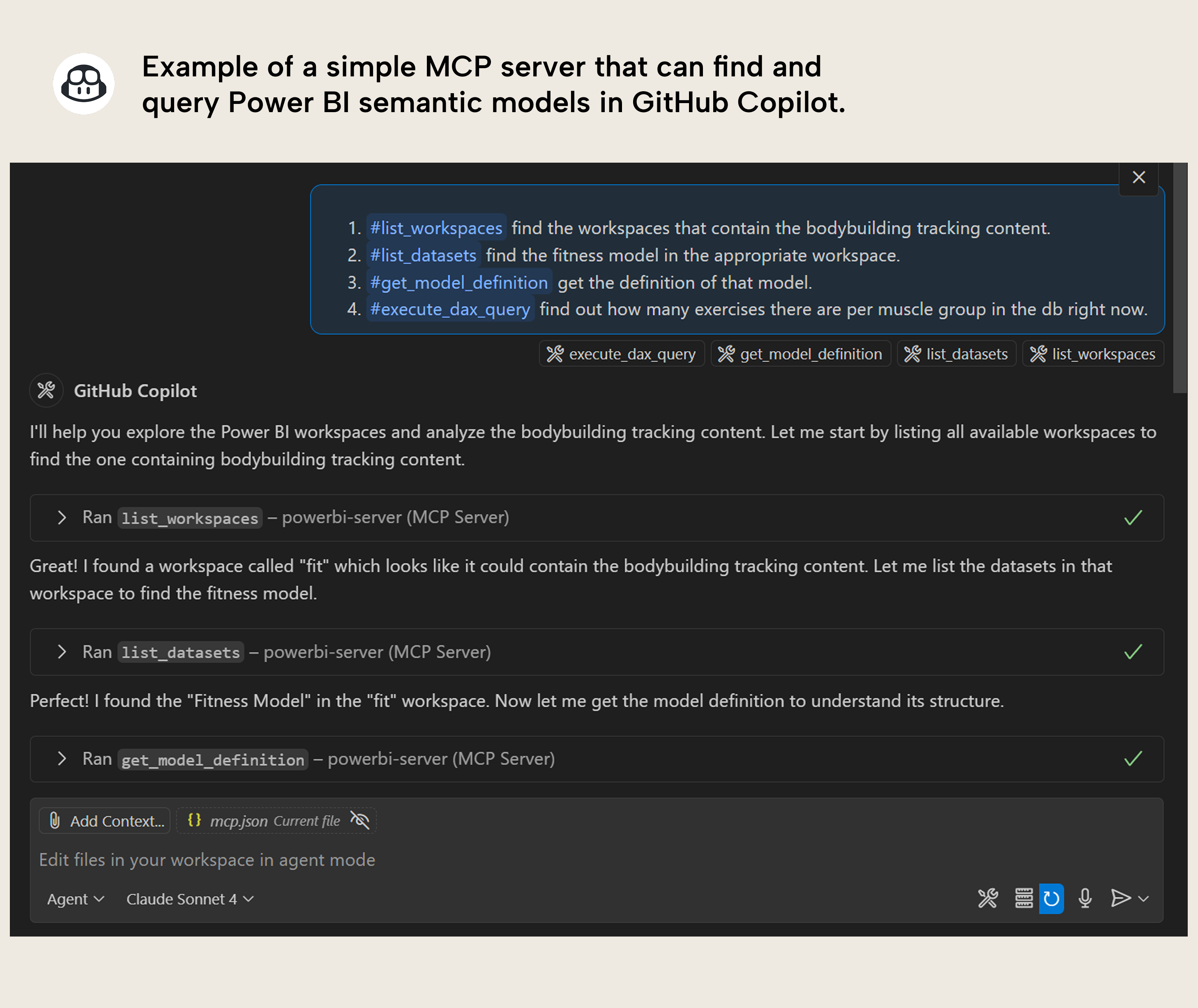Open the Agent mode dropdown

click(x=76, y=898)
